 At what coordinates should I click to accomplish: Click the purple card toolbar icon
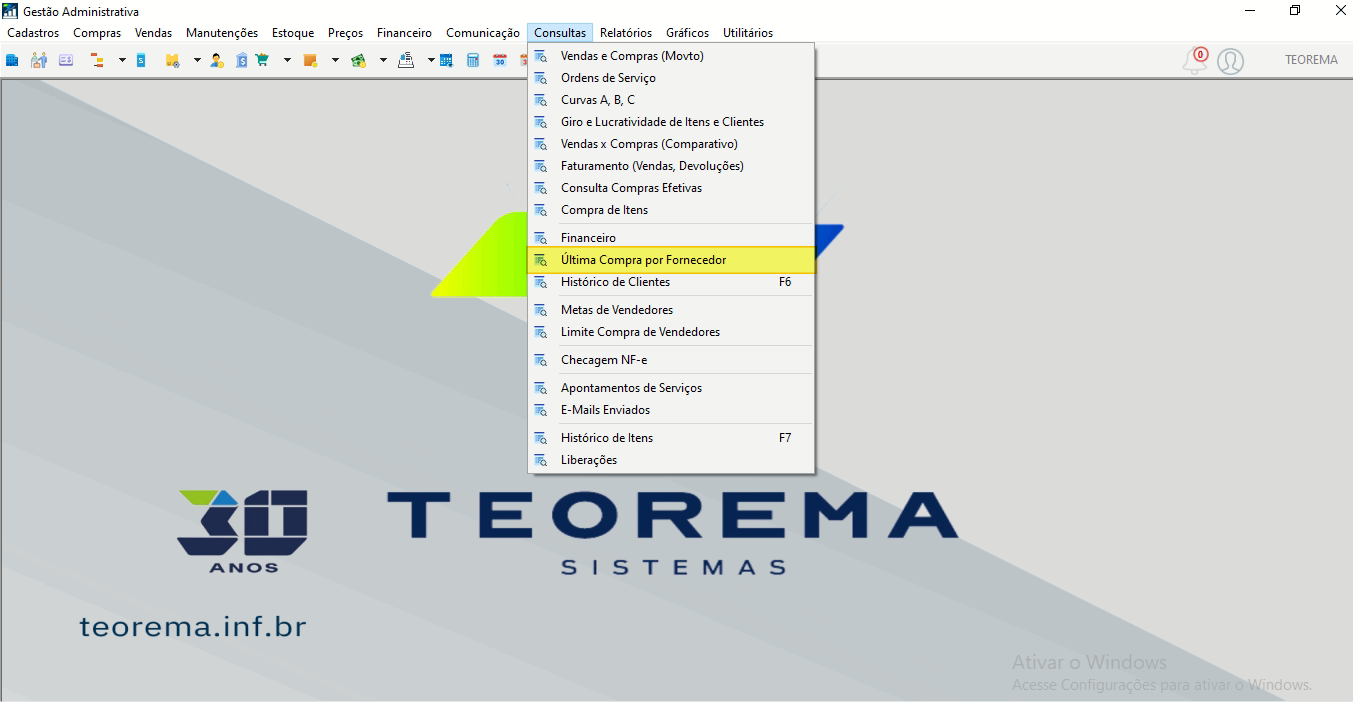[x=66, y=60]
